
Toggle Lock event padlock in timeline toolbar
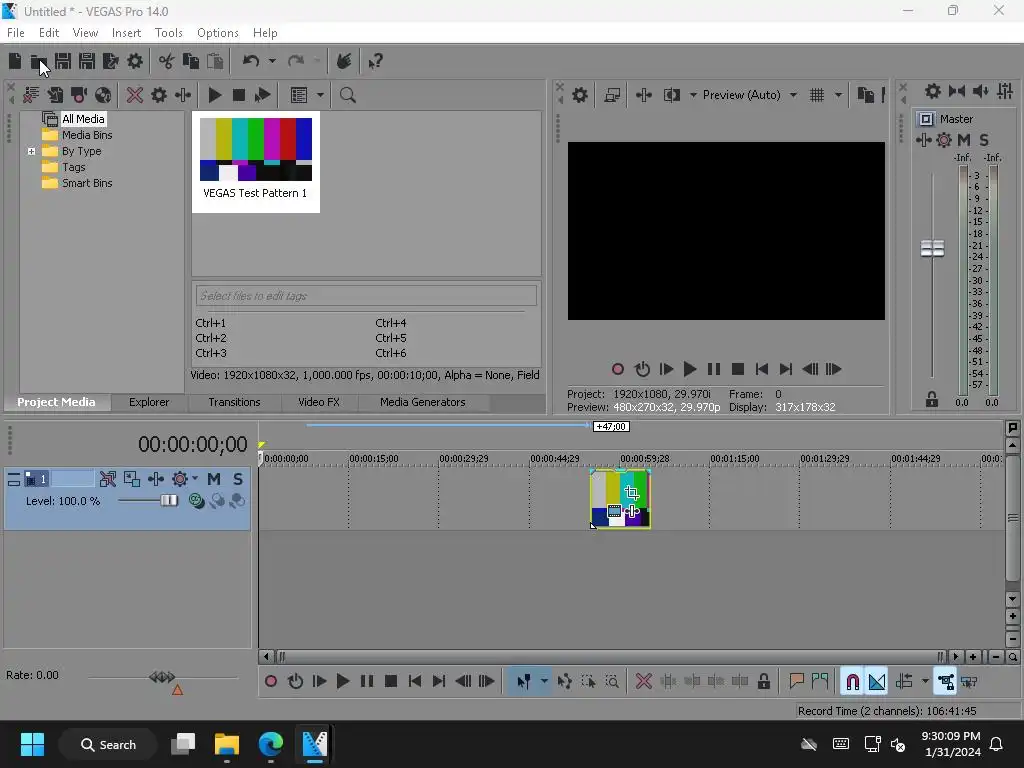point(763,682)
